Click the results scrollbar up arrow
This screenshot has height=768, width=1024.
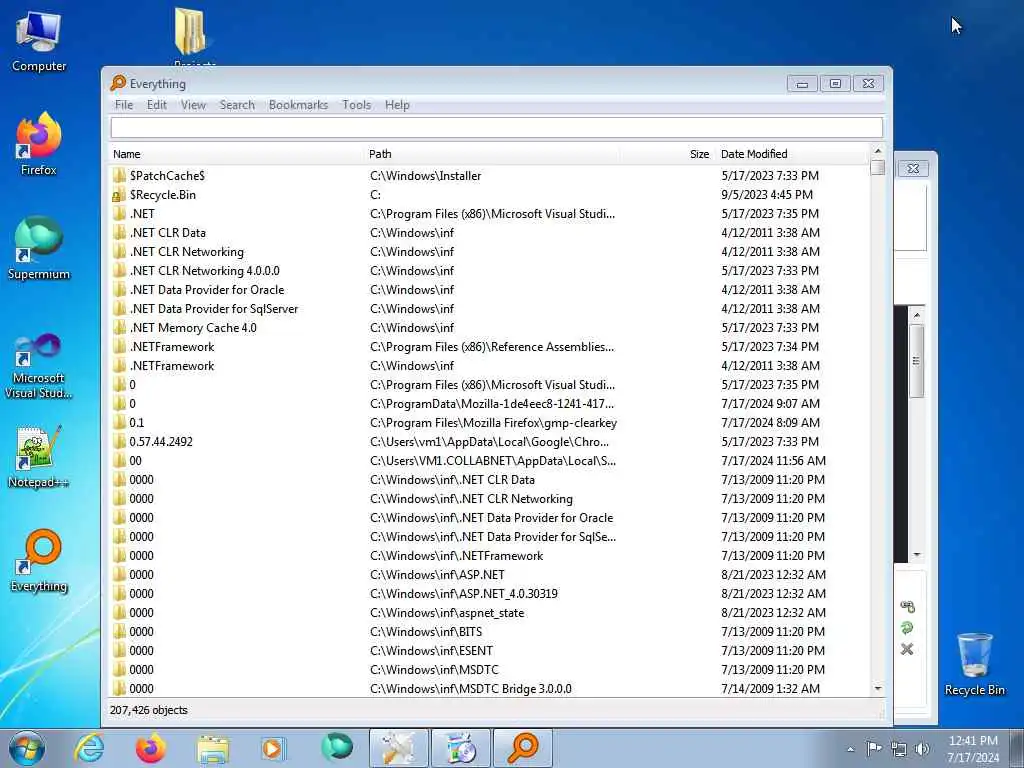click(878, 152)
